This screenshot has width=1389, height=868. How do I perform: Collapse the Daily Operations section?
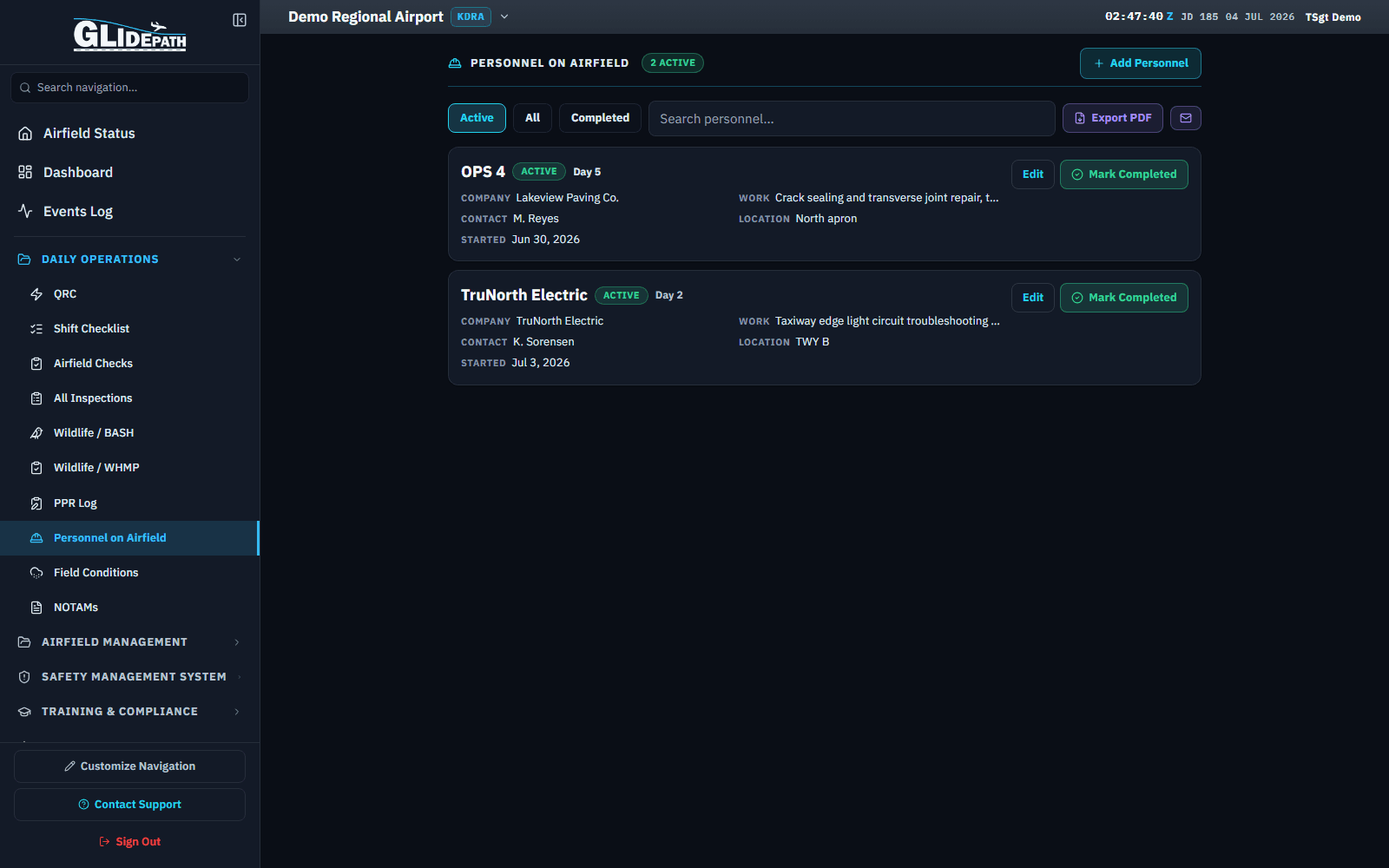(130, 260)
